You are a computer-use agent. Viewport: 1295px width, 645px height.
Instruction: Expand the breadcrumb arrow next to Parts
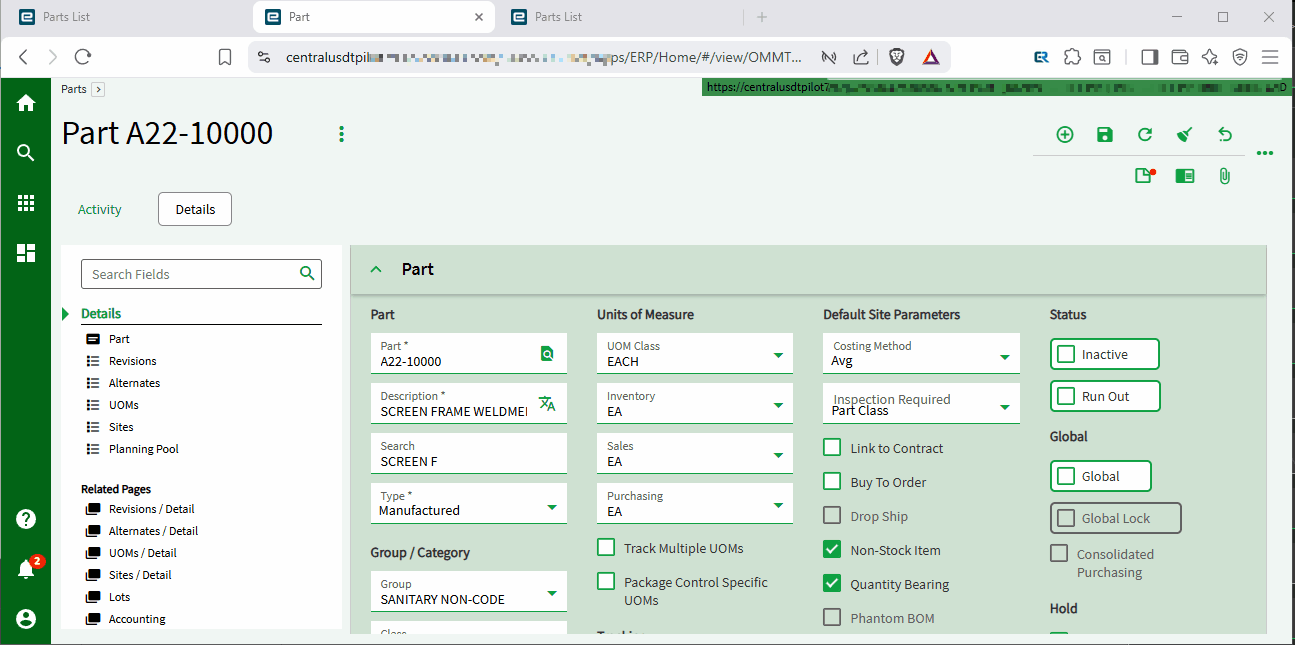point(98,89)
